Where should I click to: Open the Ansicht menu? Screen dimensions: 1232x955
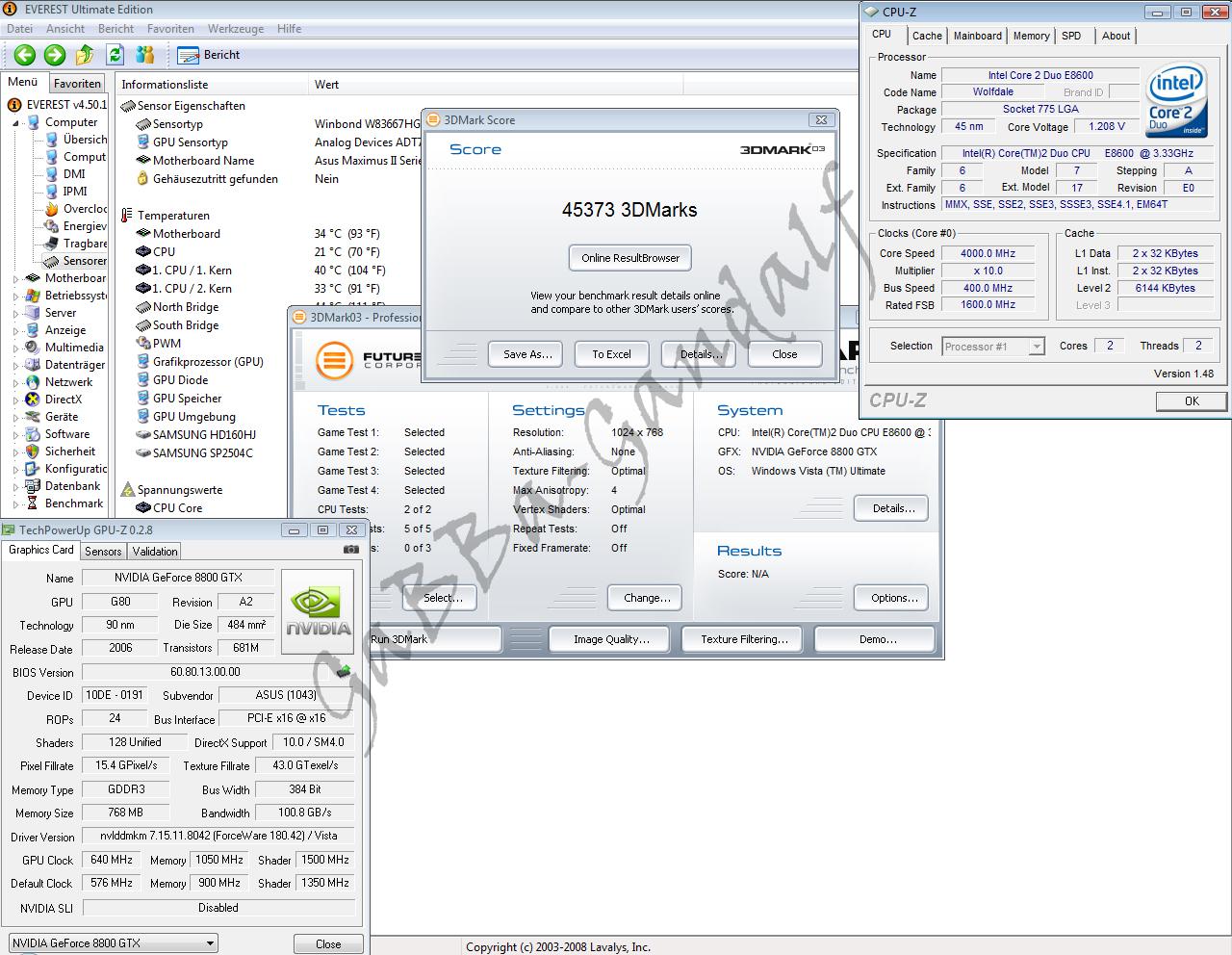tap(65, 29)
